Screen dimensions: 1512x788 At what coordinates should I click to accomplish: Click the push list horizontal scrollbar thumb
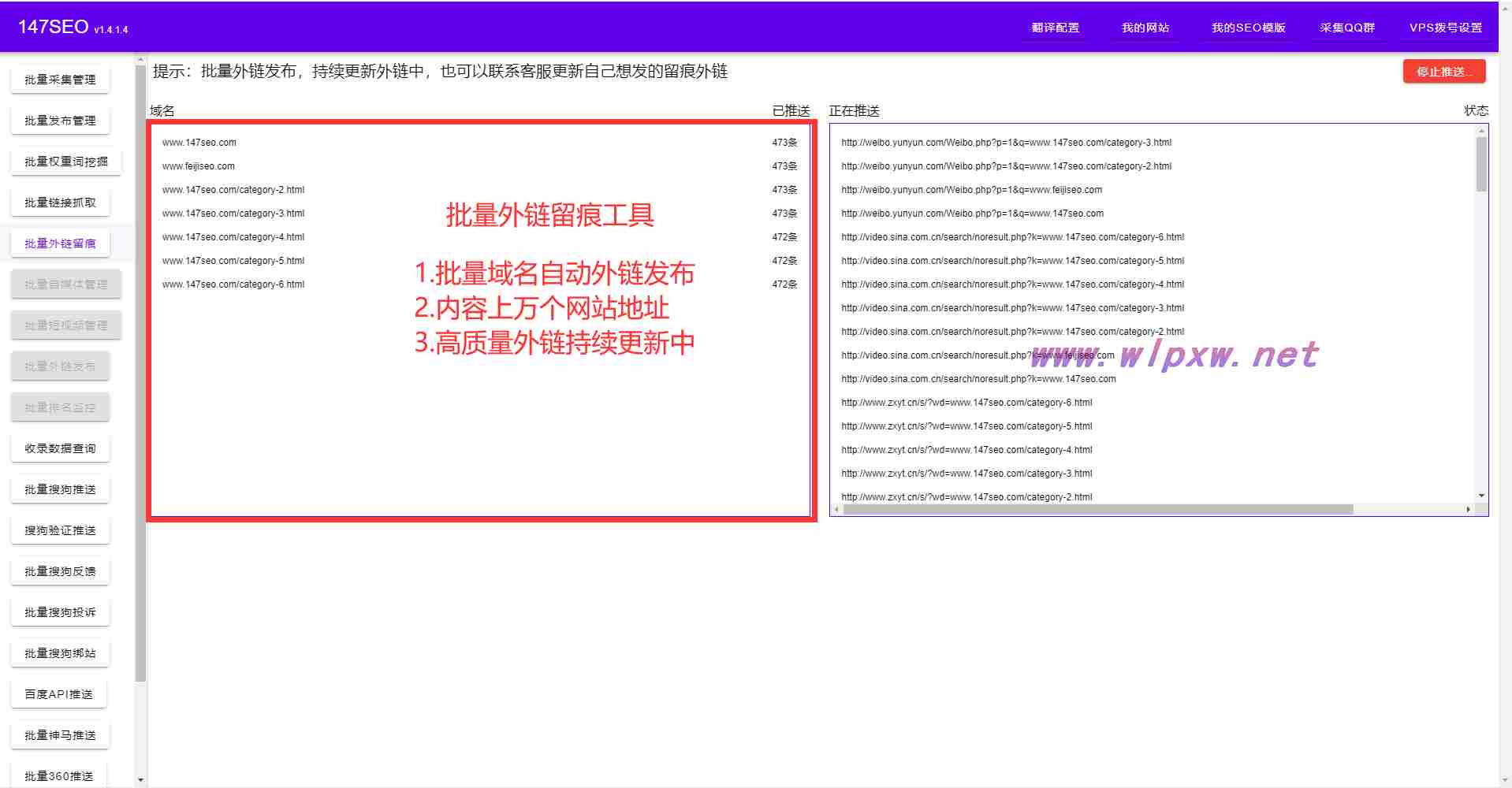(1098, 510)
